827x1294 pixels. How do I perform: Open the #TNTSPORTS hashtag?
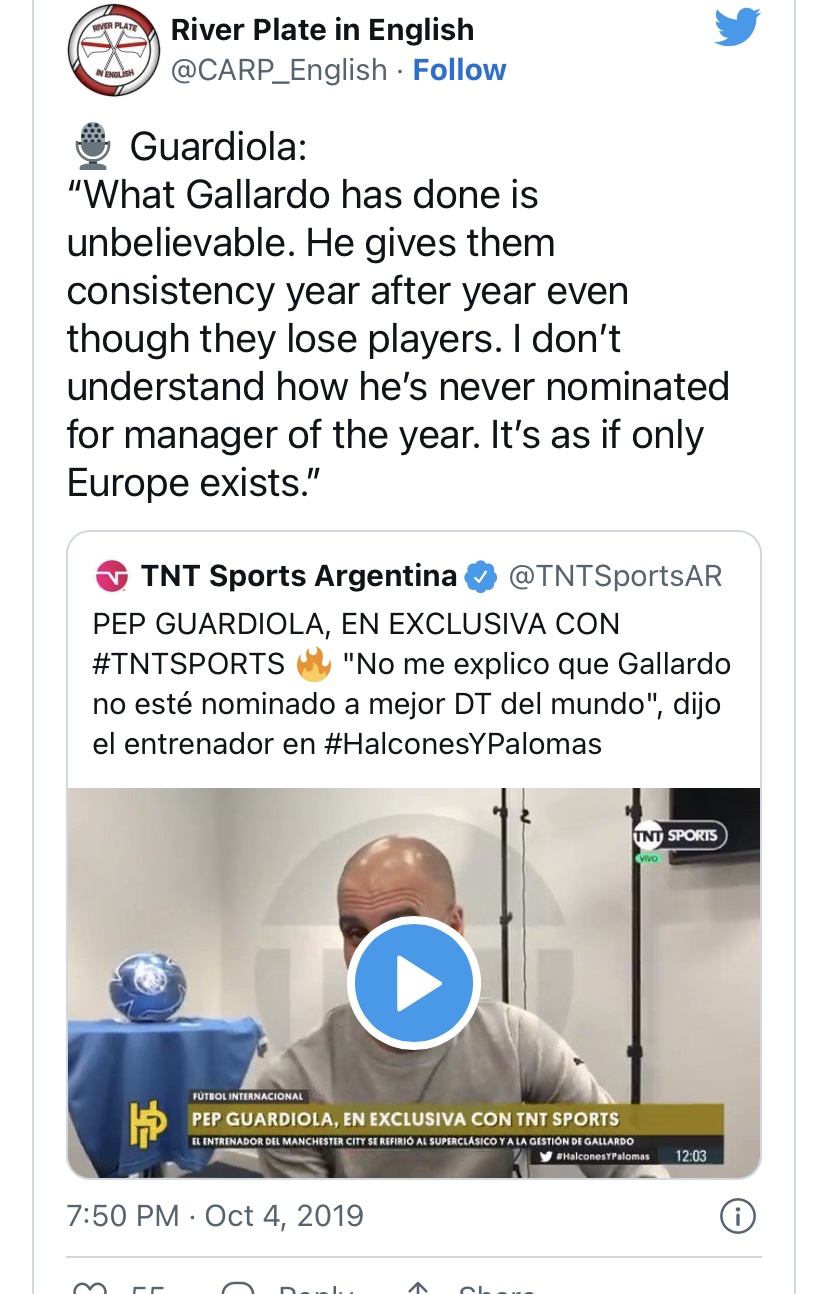189,664
